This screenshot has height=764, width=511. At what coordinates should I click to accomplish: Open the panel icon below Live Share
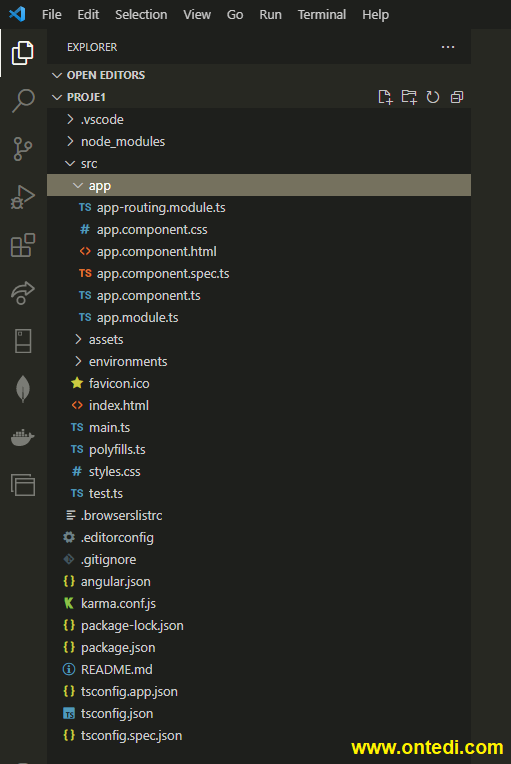(x=22, y=341)
